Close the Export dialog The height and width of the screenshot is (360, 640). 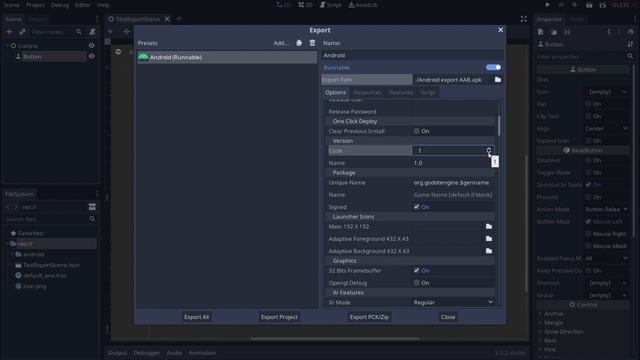pyautogui.click(x=500, y=30)
